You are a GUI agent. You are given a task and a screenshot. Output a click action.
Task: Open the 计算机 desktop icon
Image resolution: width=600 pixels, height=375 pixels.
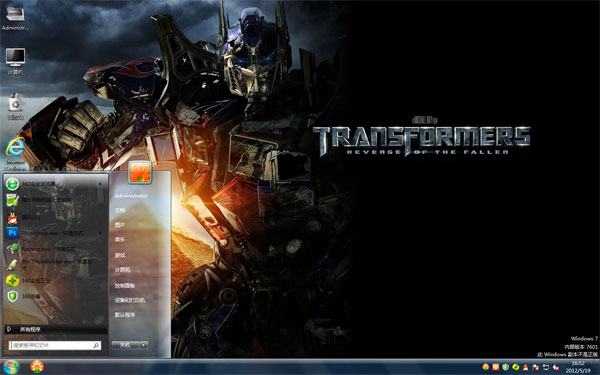coord(15,61)
